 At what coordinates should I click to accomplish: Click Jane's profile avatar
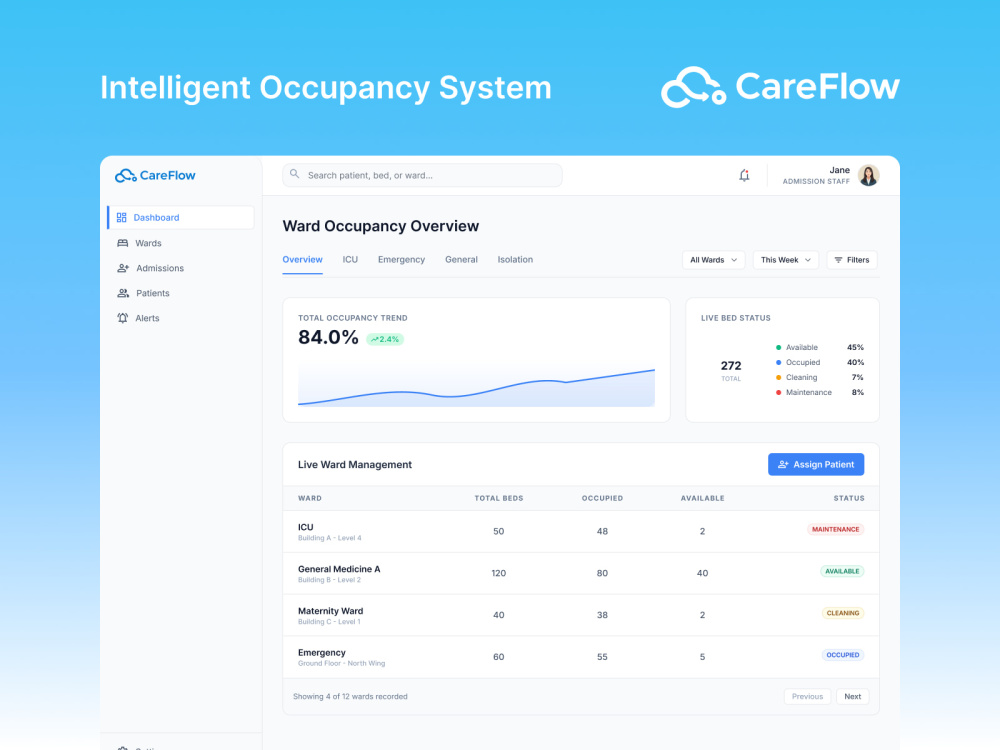tap(868, 175)
